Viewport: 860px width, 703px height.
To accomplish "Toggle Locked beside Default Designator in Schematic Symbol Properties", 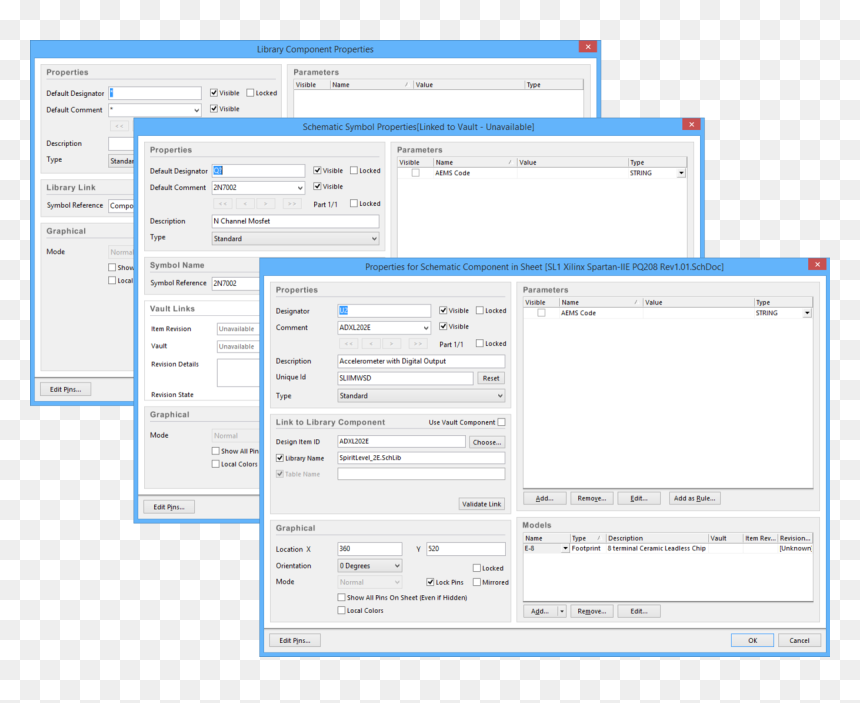I will click(354, 171).
